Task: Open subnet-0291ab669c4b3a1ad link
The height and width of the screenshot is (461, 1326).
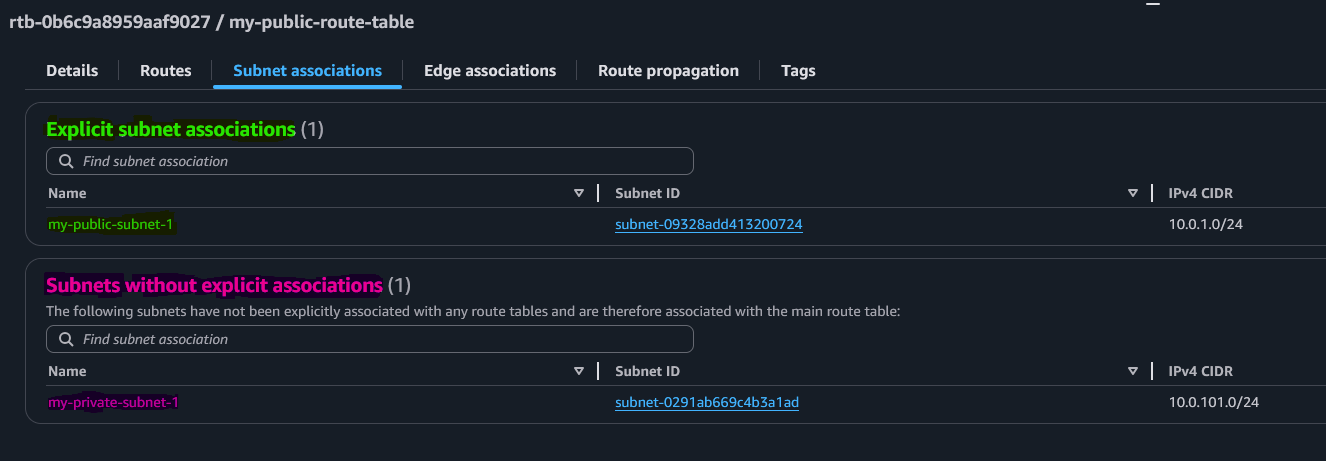Action: coord(707,403)
